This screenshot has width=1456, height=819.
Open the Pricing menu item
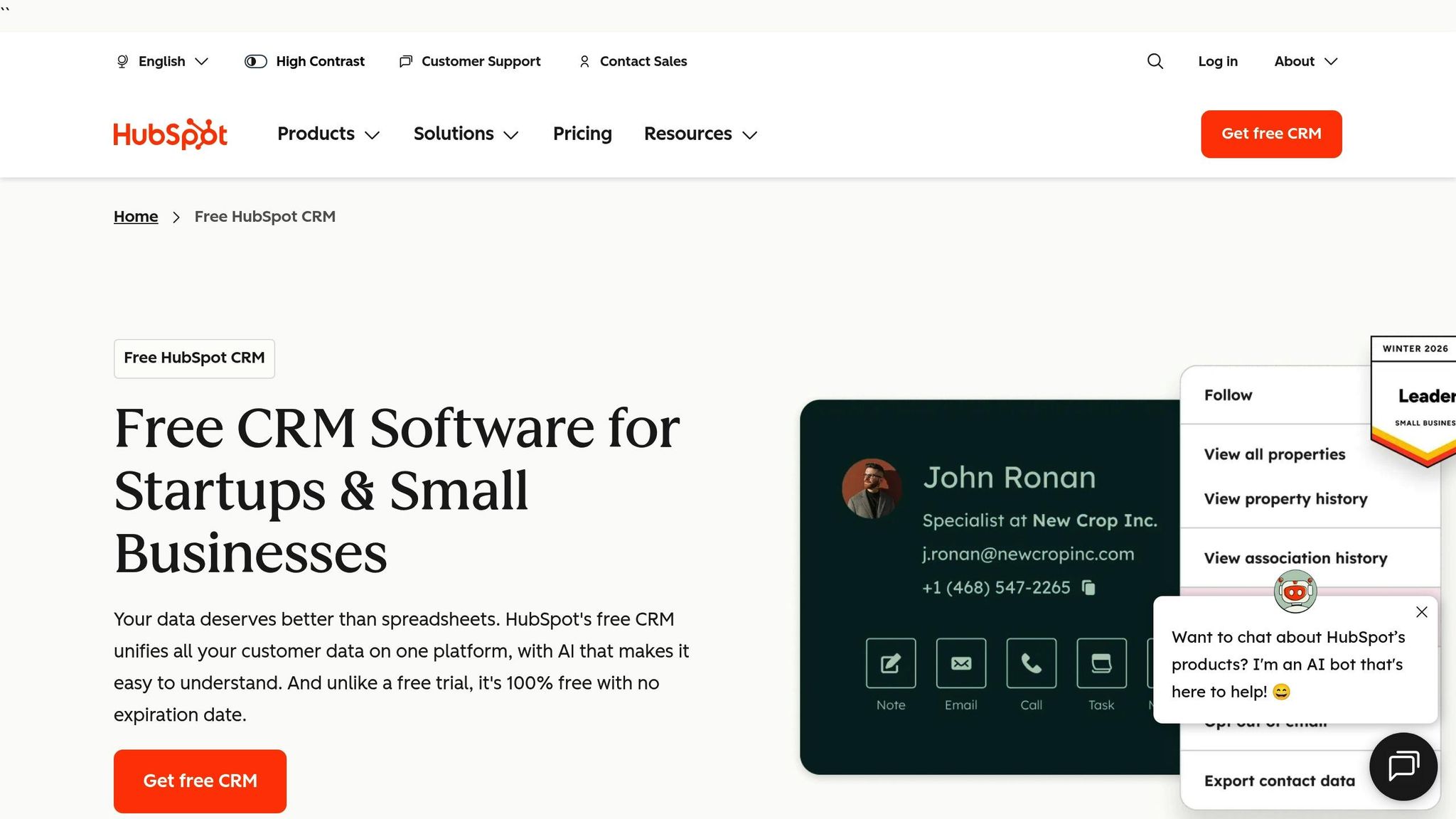pyautogui.click(x=582, y=134)
